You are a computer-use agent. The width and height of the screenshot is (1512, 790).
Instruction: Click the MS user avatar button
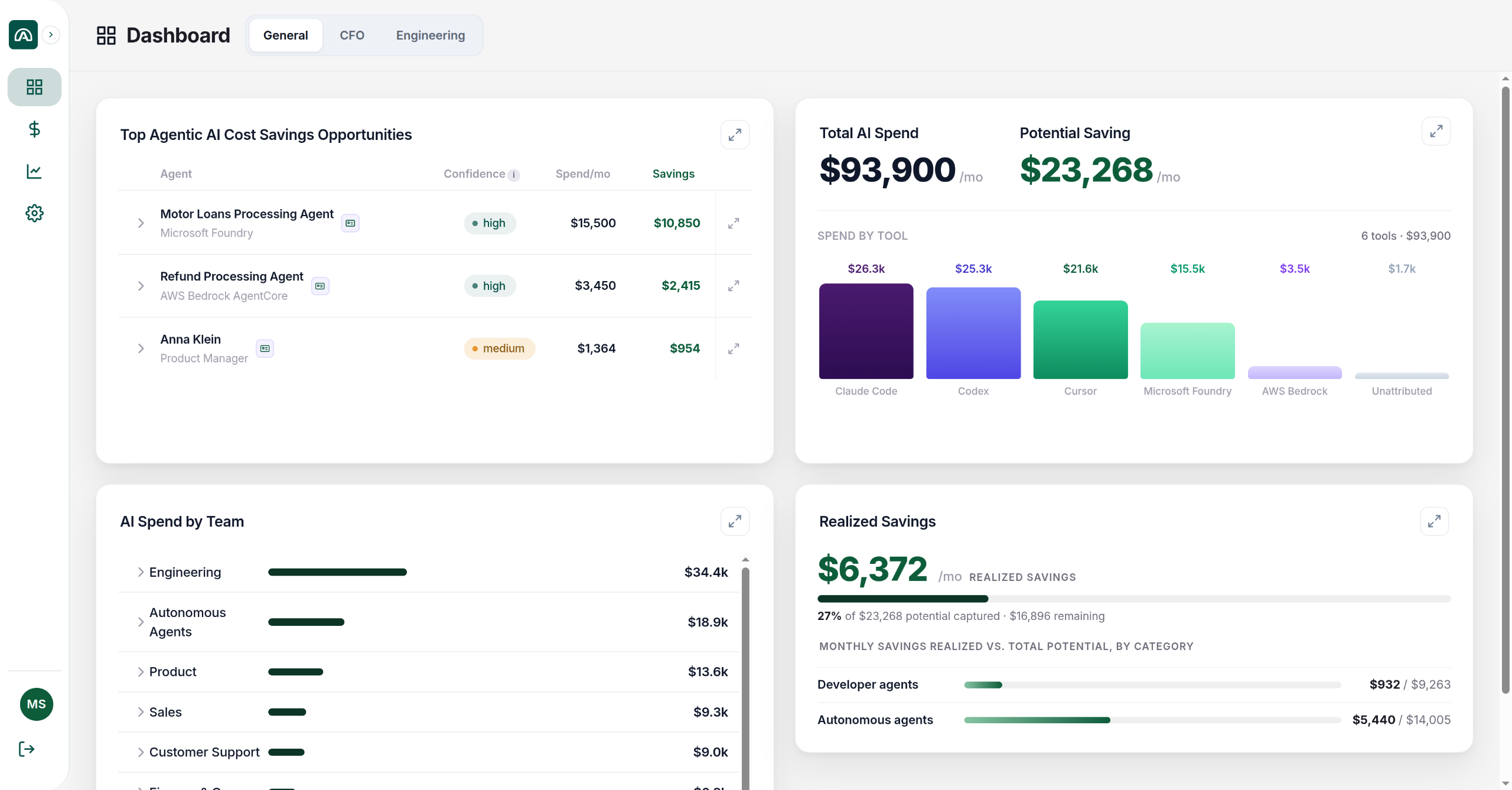(x=37, y=704)
